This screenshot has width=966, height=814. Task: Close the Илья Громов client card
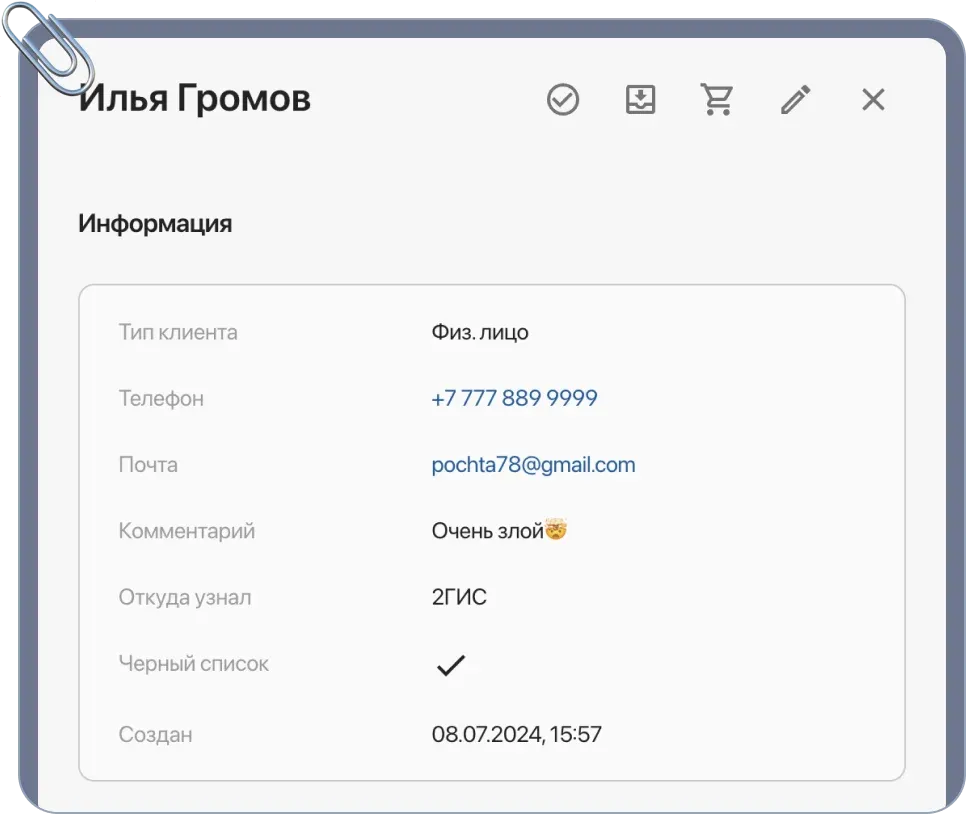pyautogui.click(x=872, y=99)
